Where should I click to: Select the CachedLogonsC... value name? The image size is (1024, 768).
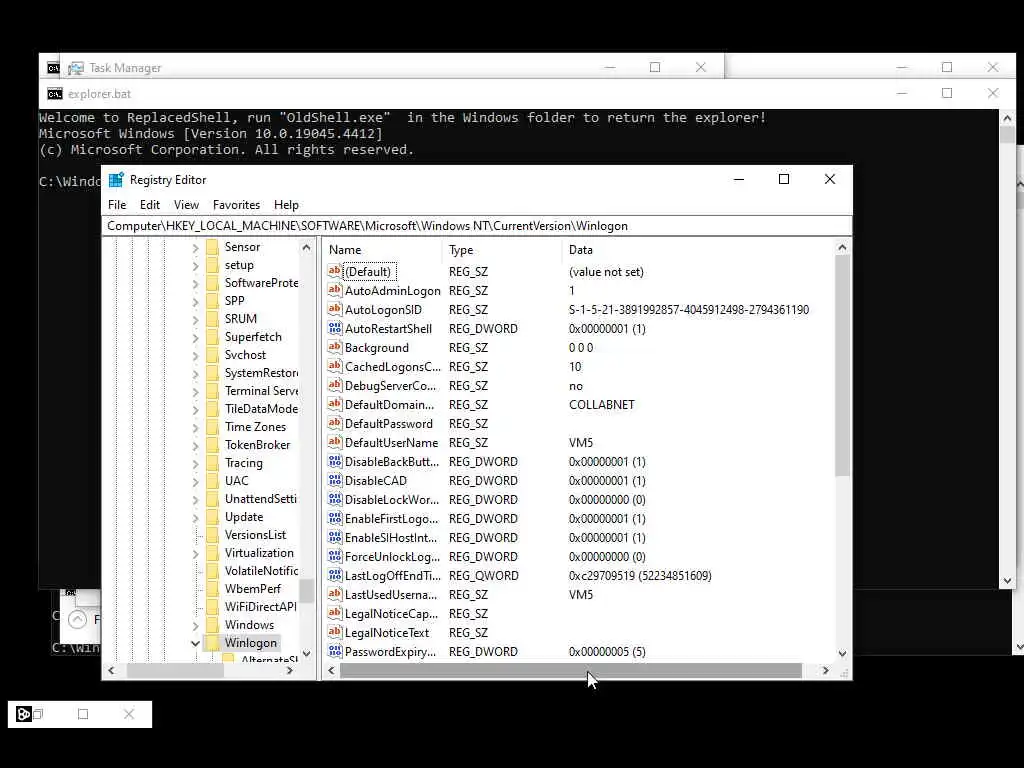(392, 367)
